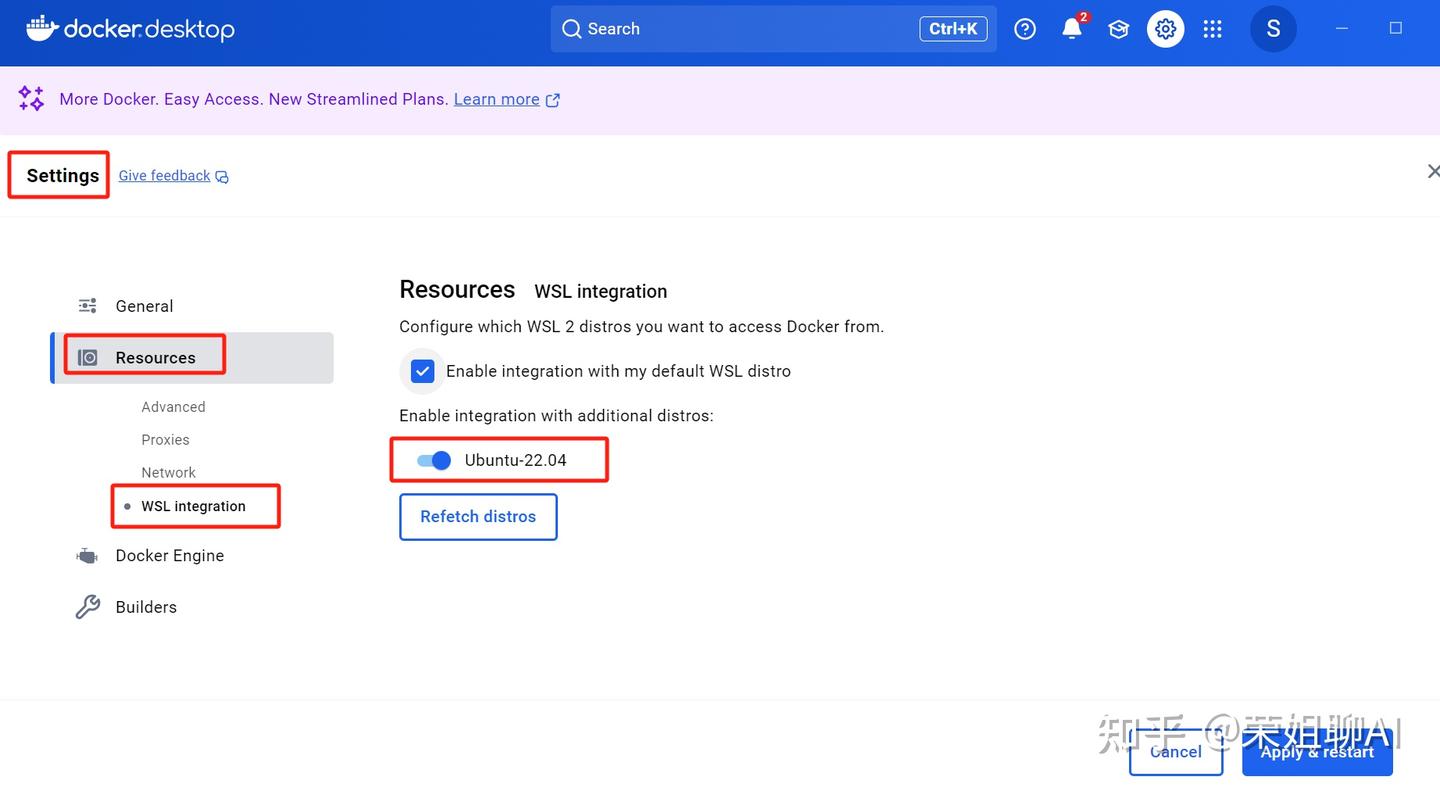Click Apply & restart button

coord(1317,752)
